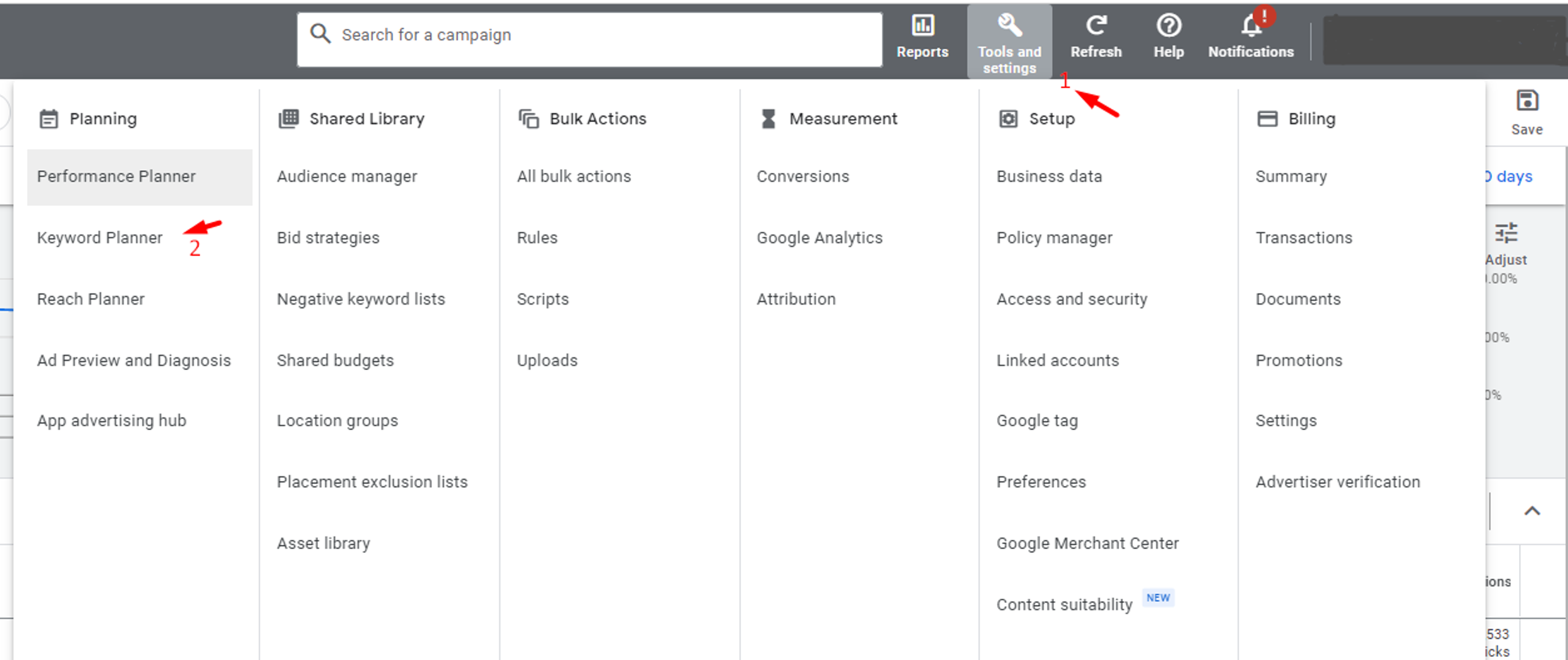This screenshot has width=1568, height=660.
Task: Open the Help question mark icon
Action: (1169, 26)
